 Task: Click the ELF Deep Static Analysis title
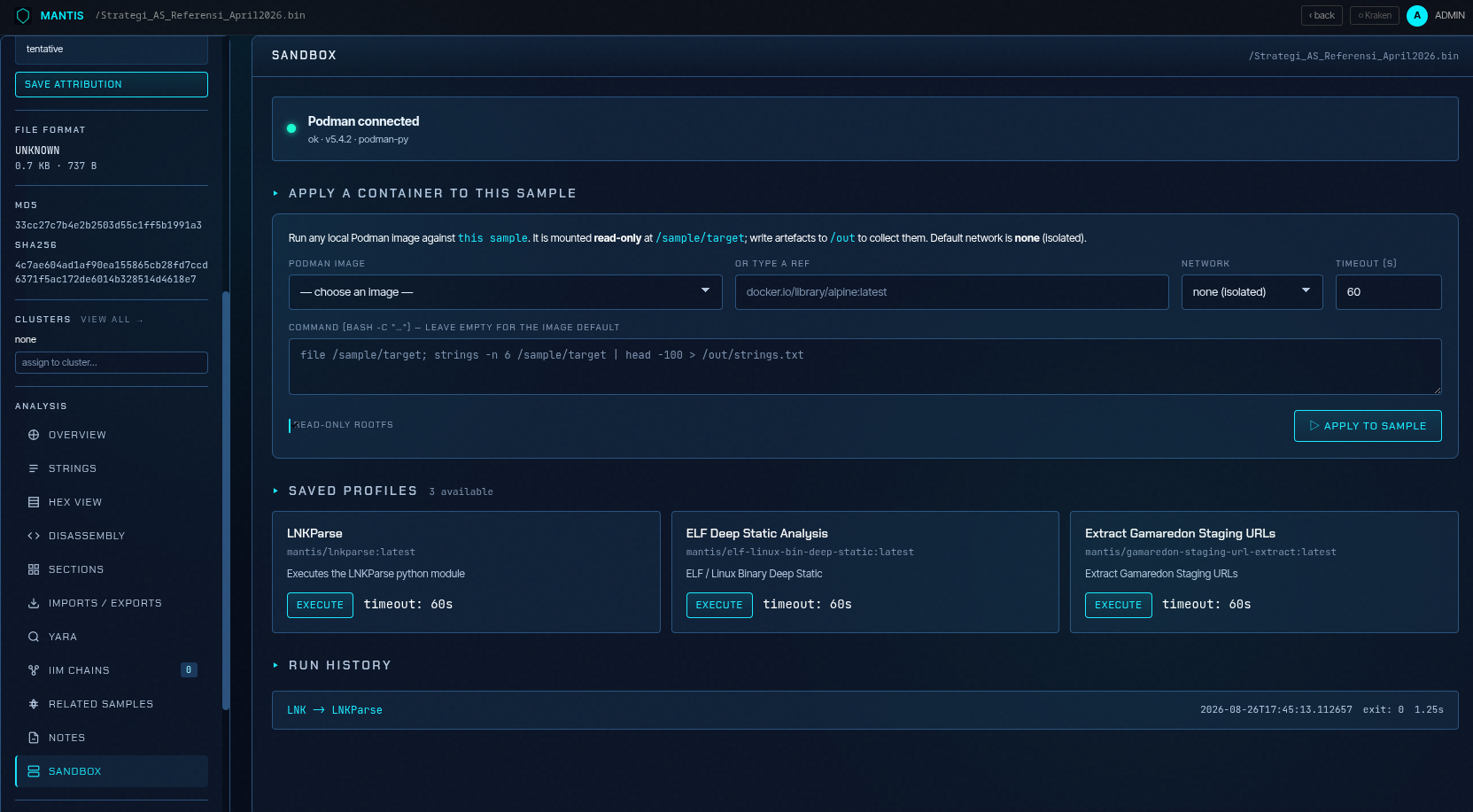pyautogui.click(x=756, y=533)
